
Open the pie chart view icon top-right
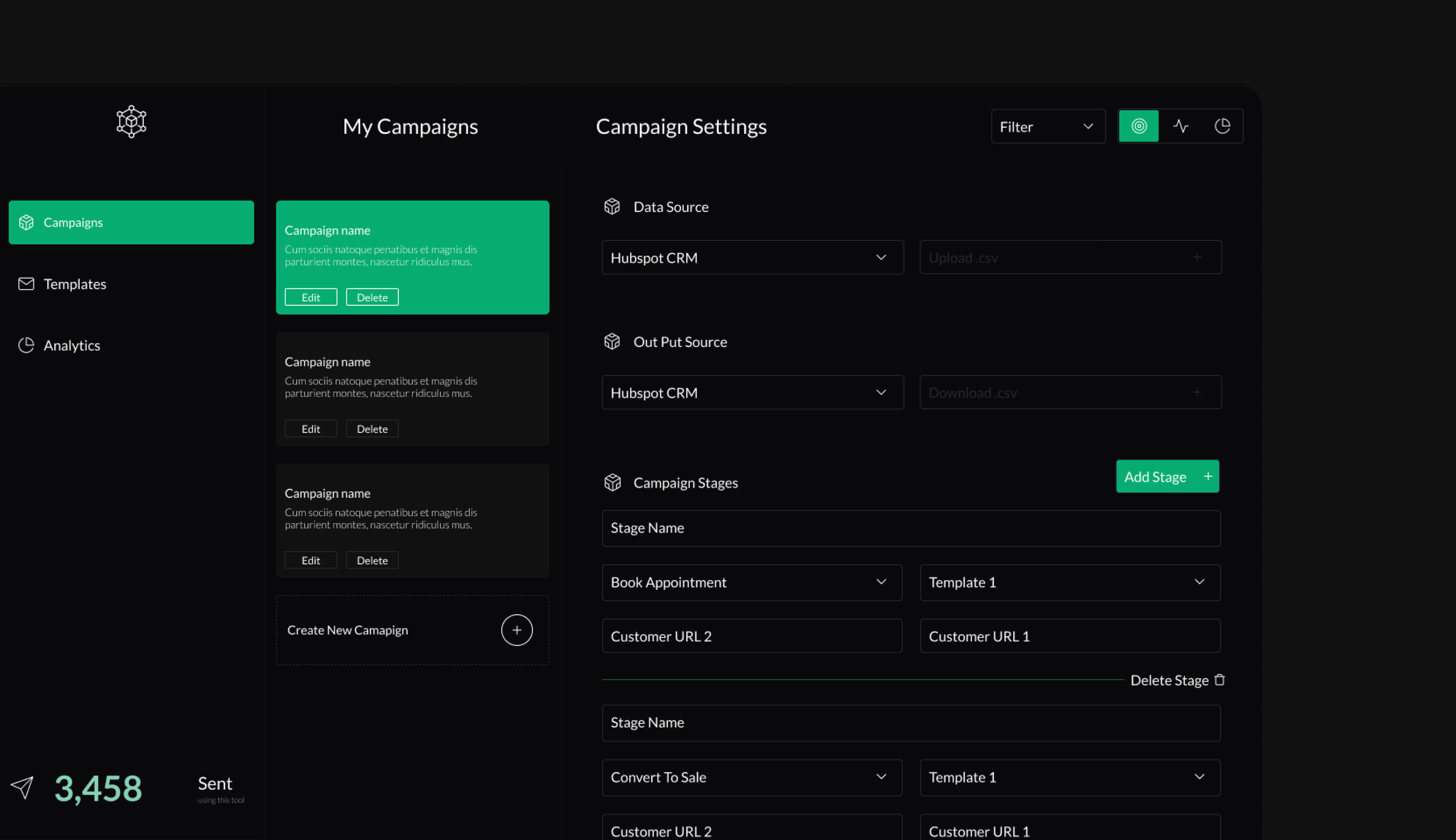1223,126
